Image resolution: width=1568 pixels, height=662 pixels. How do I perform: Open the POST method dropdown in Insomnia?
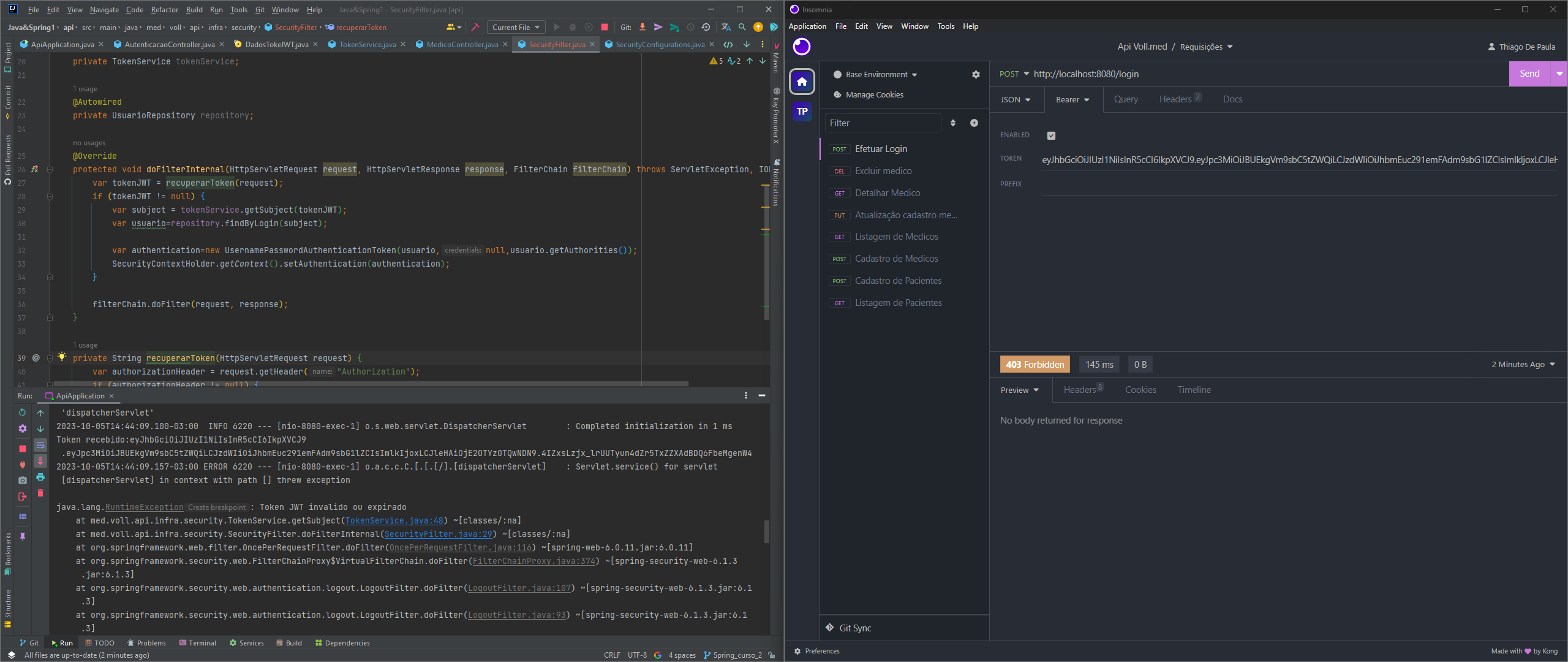pyautogui.click(x=1014, y=74)
